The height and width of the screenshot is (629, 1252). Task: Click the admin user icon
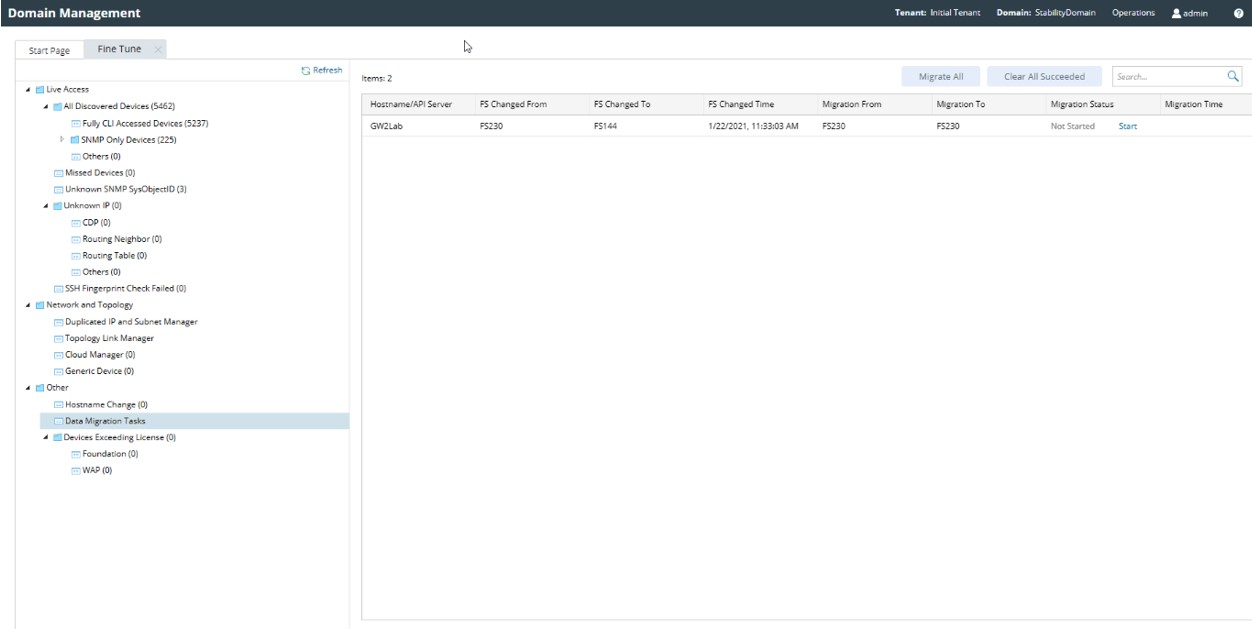click(1177, 13)
